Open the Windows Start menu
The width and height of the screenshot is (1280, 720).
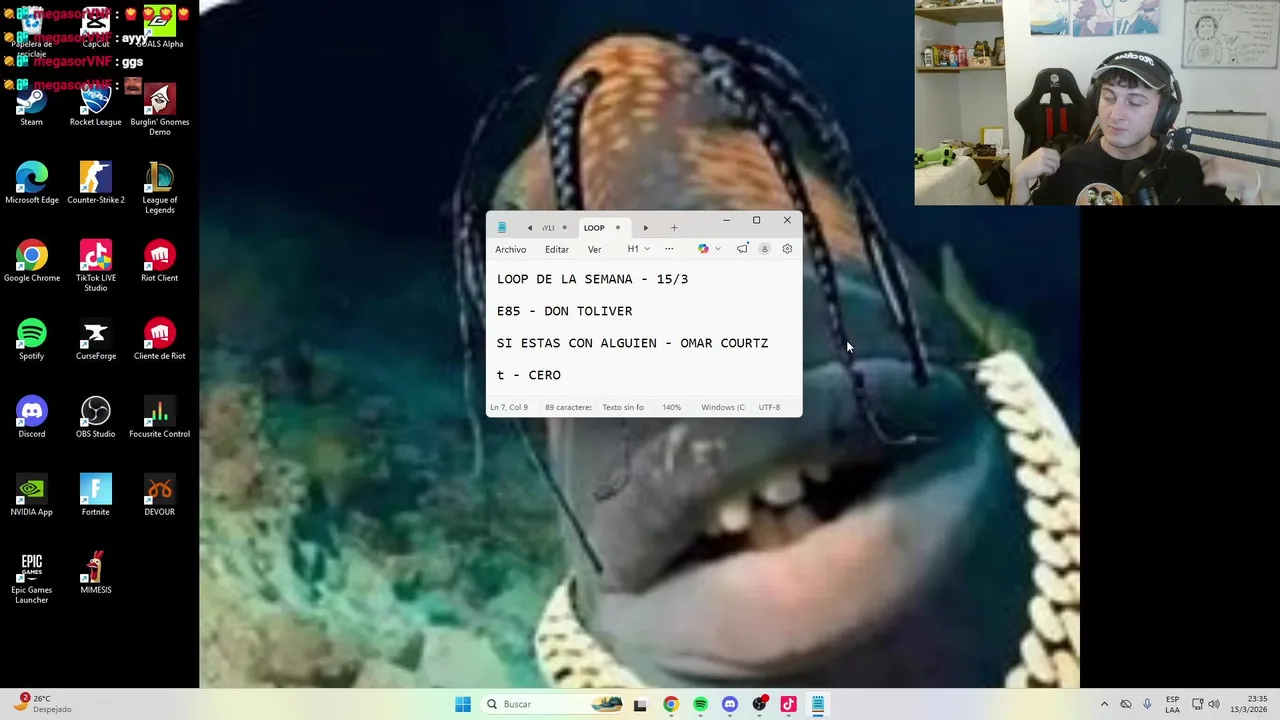tap(463, 704)
